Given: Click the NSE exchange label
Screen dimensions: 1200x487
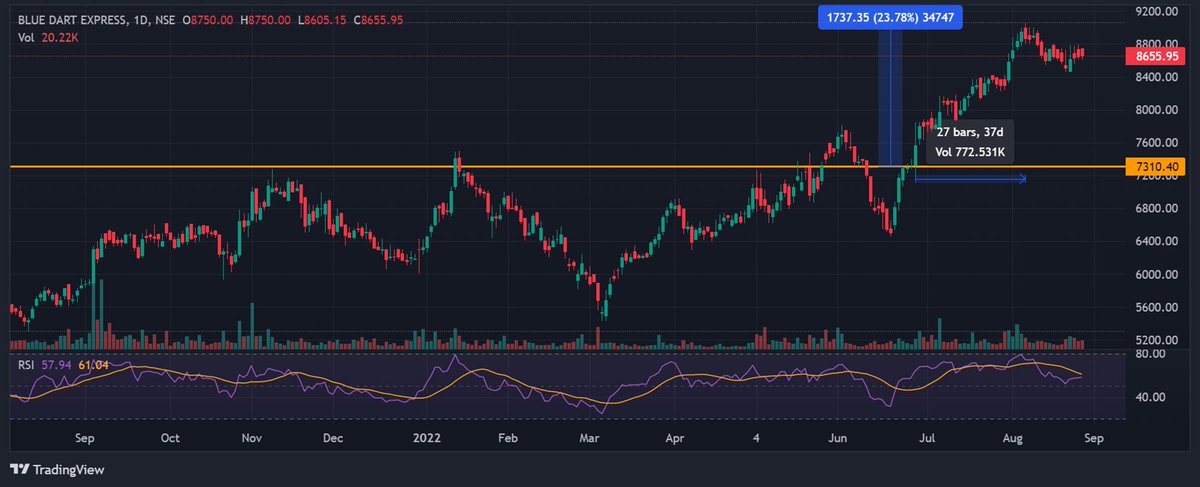Looking at the screenshot, I should [x=166, y=19].
